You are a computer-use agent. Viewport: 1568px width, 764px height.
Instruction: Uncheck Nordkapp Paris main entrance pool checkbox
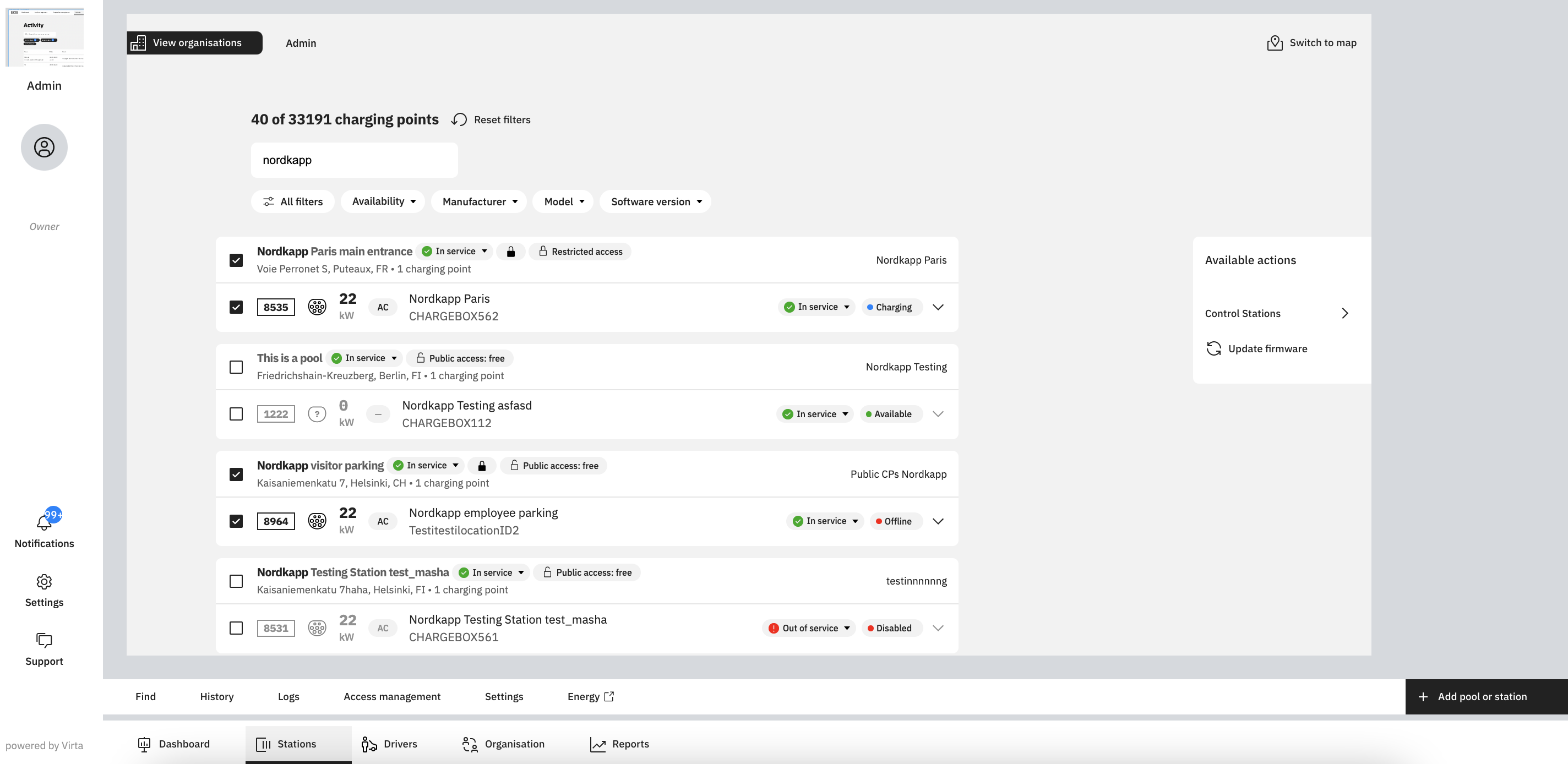(236, 260)
